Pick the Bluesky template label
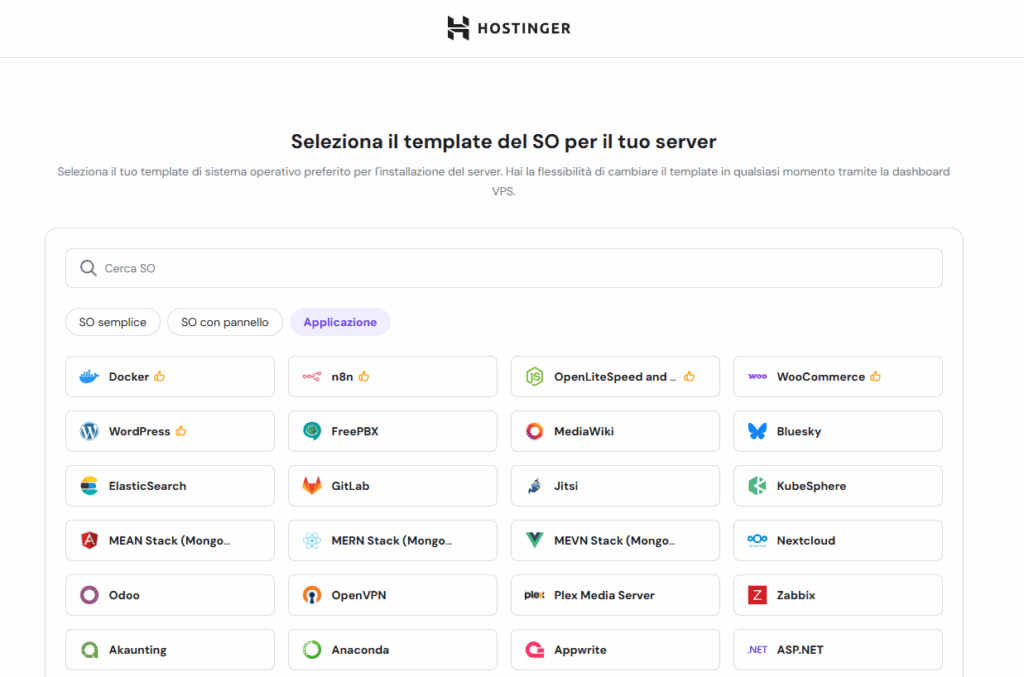The image size is (1024, 677). coord(799,432)
